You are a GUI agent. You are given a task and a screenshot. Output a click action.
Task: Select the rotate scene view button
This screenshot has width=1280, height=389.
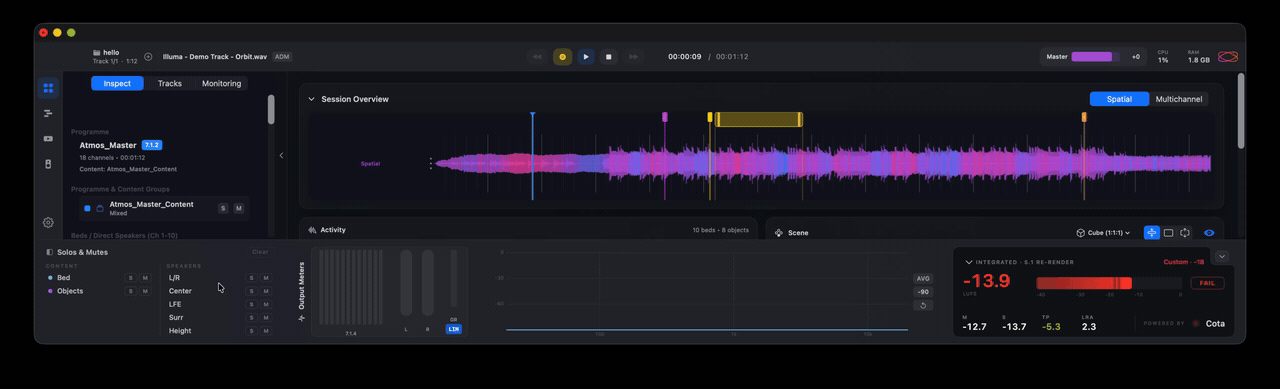1185,232
